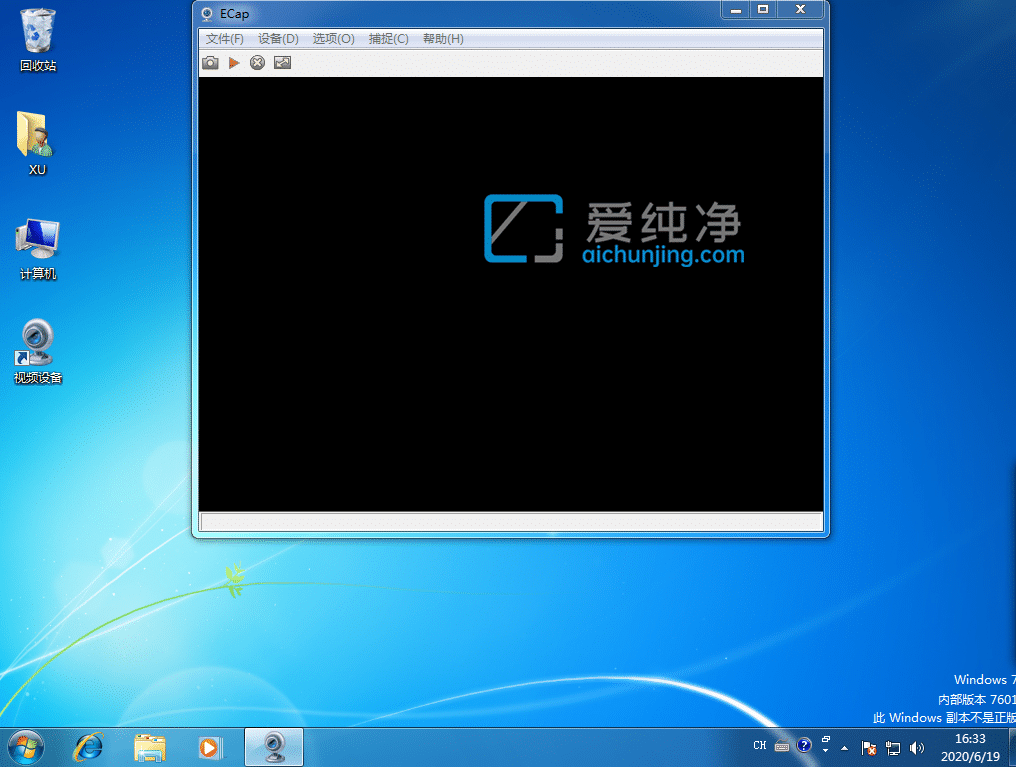Open the 设备(D) menu
The image size is (1016, 767).
tap(278, 39)
